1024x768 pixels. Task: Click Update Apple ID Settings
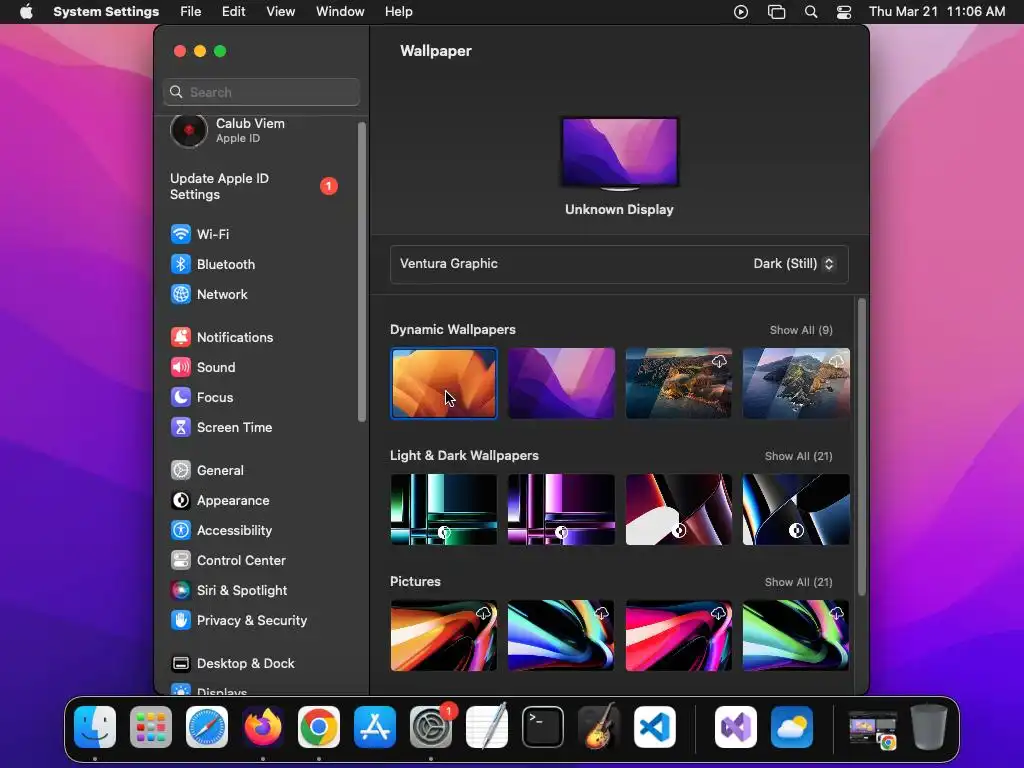coord(255,186)
